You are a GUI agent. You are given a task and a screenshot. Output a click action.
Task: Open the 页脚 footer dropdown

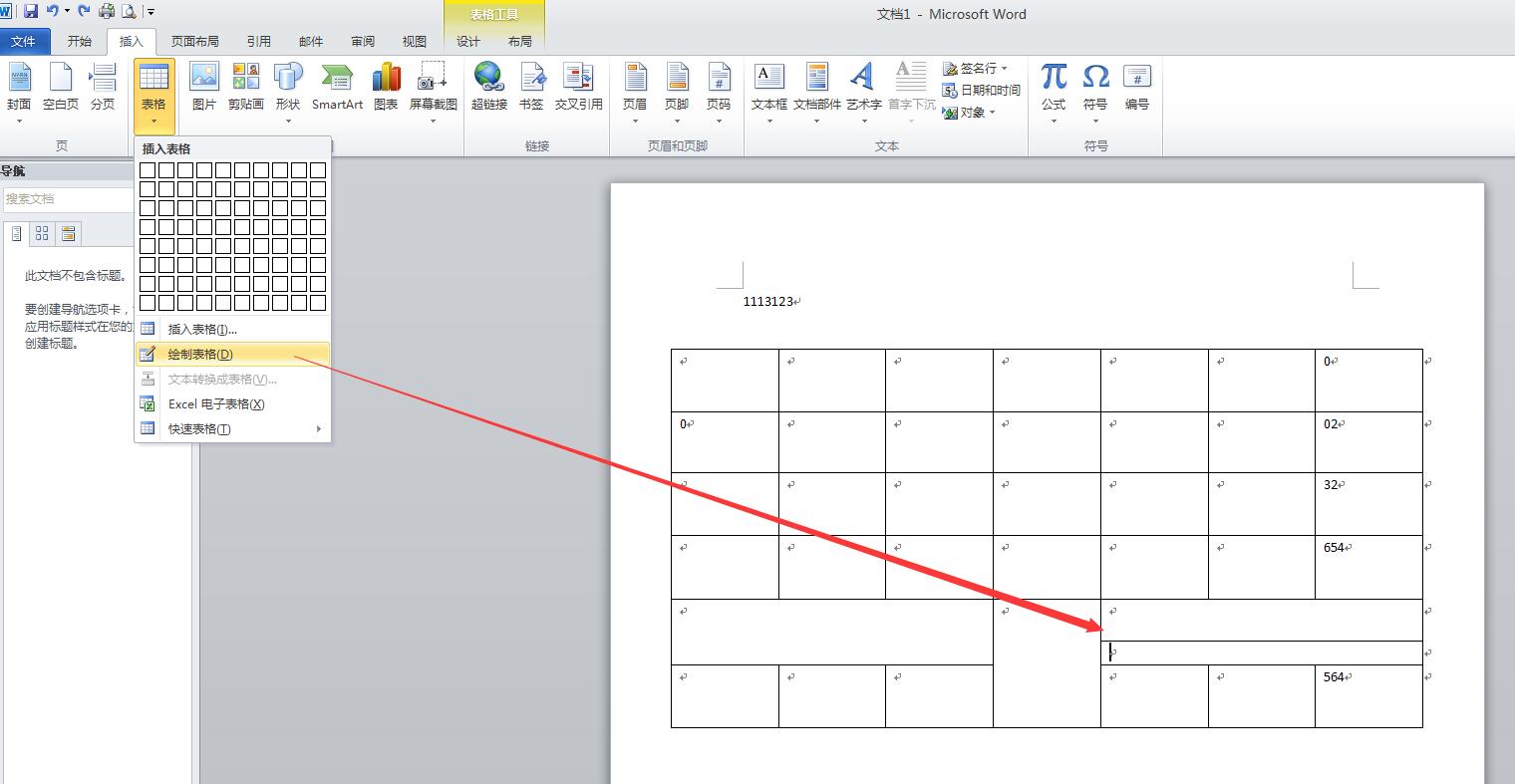[677, 94]
